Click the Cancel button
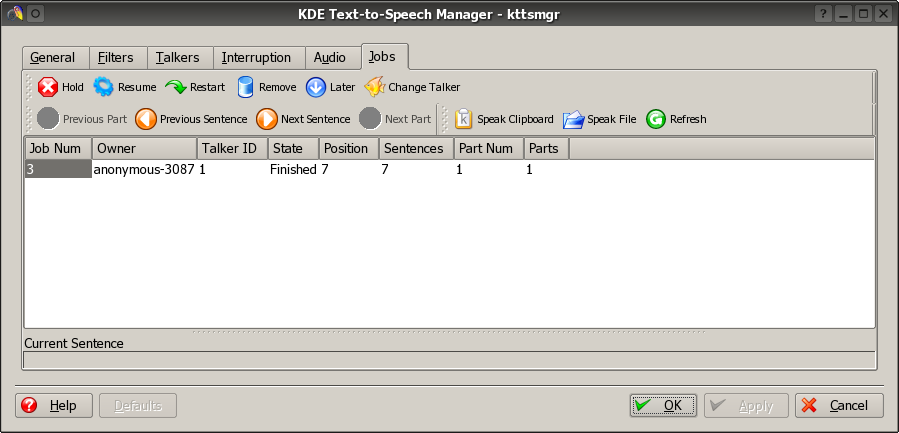The width and height of the screenshot is (899, 433). (839, 405)
